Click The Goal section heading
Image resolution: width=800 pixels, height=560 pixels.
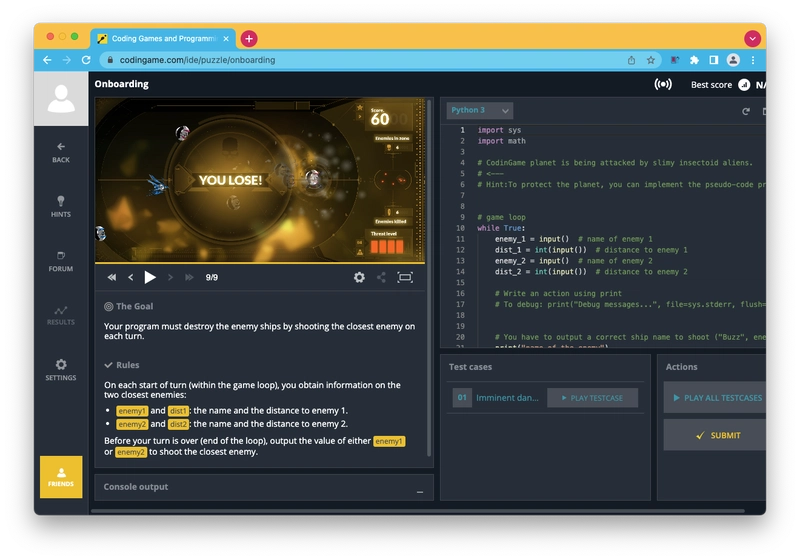[129, 307]
